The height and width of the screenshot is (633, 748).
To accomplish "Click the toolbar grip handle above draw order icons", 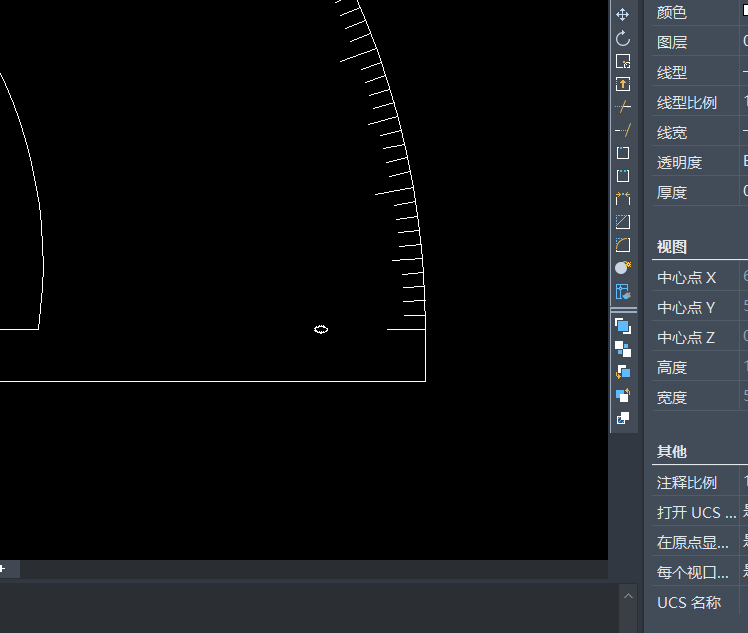I will click(623, 310).
